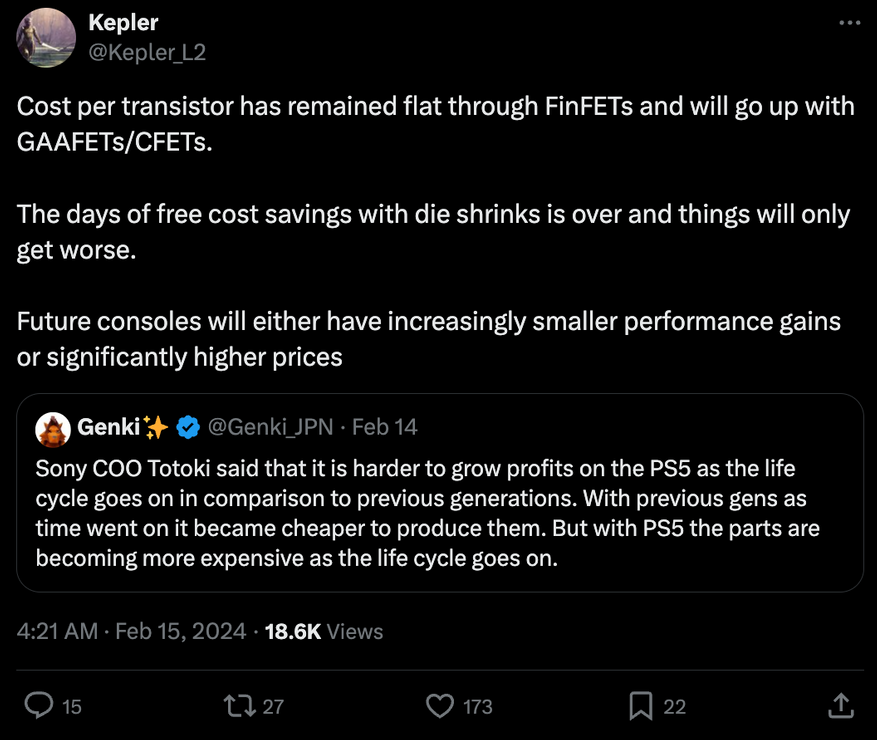Click the retweet arrows icon
This screenshot has height=740, width=877.
(x=240, y=706)
